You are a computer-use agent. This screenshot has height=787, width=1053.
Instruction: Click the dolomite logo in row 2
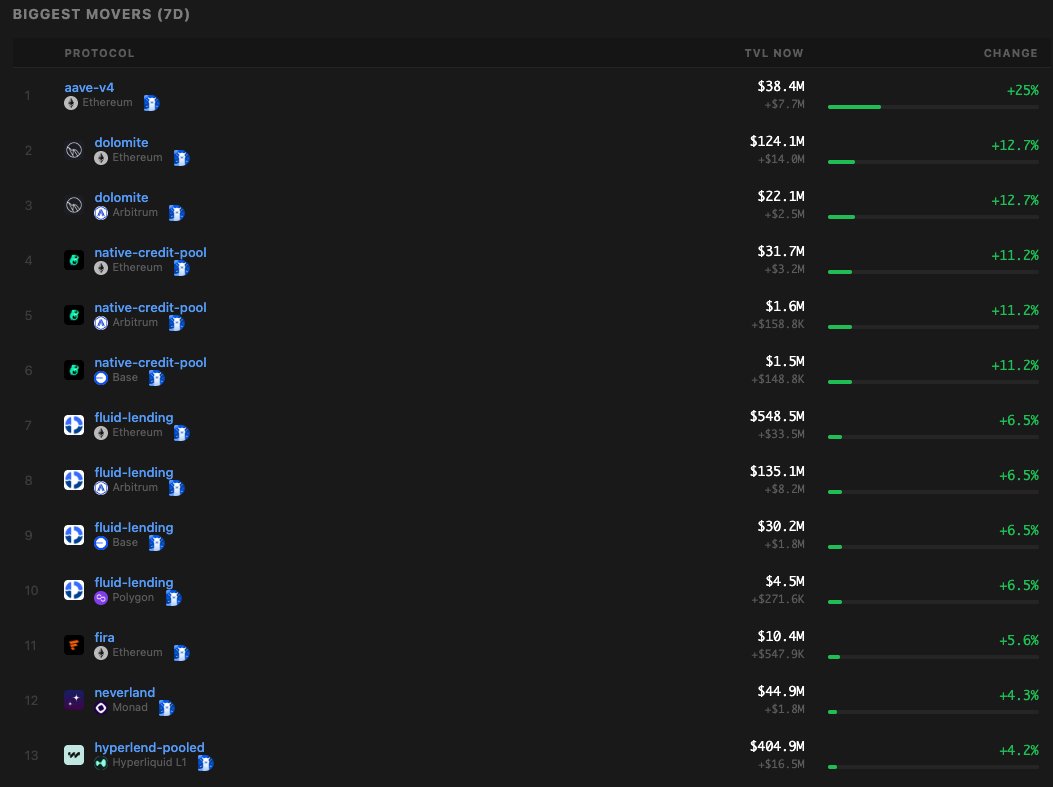74,150
